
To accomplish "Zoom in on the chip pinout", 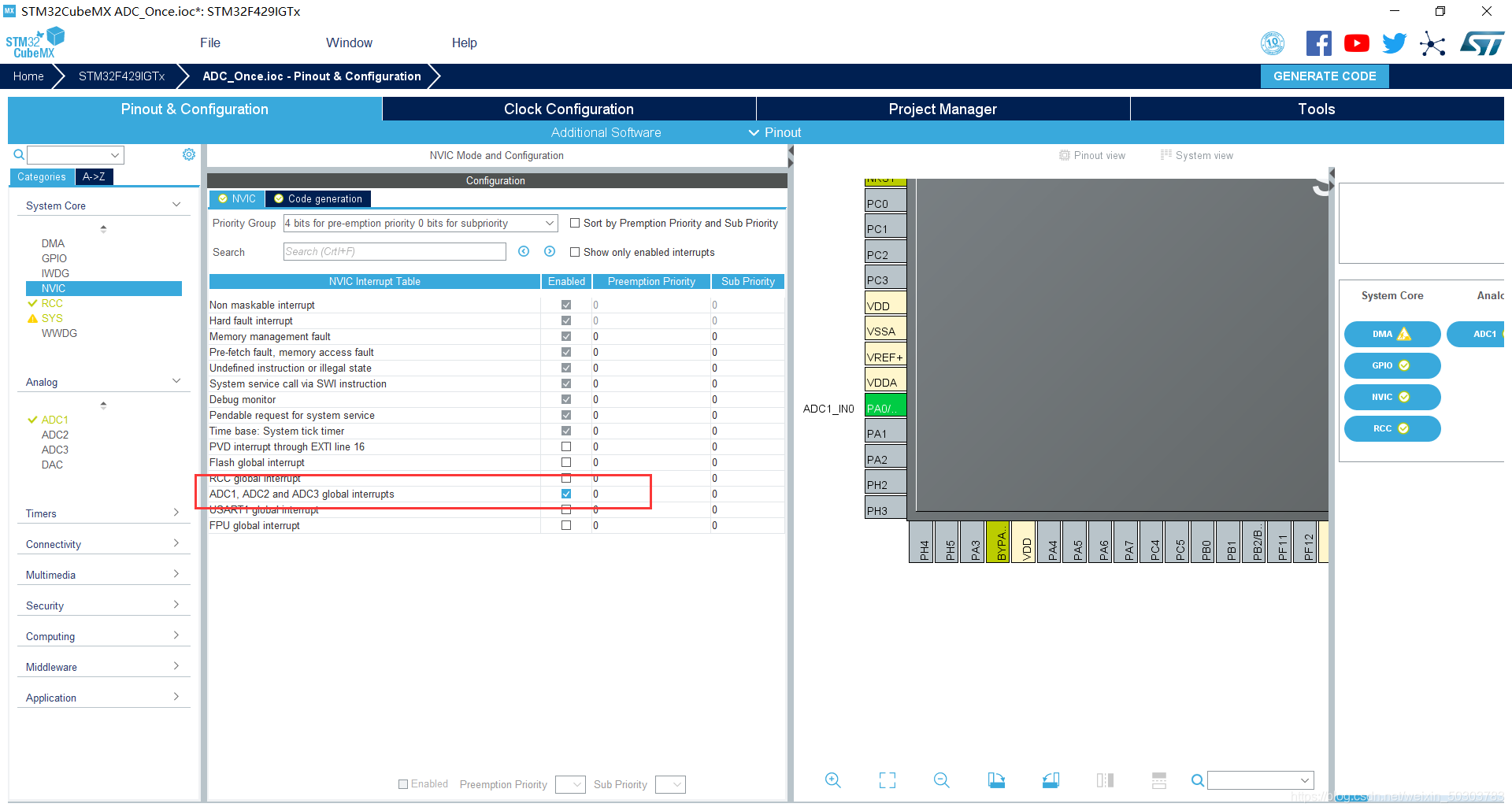I will click(832, 780).
